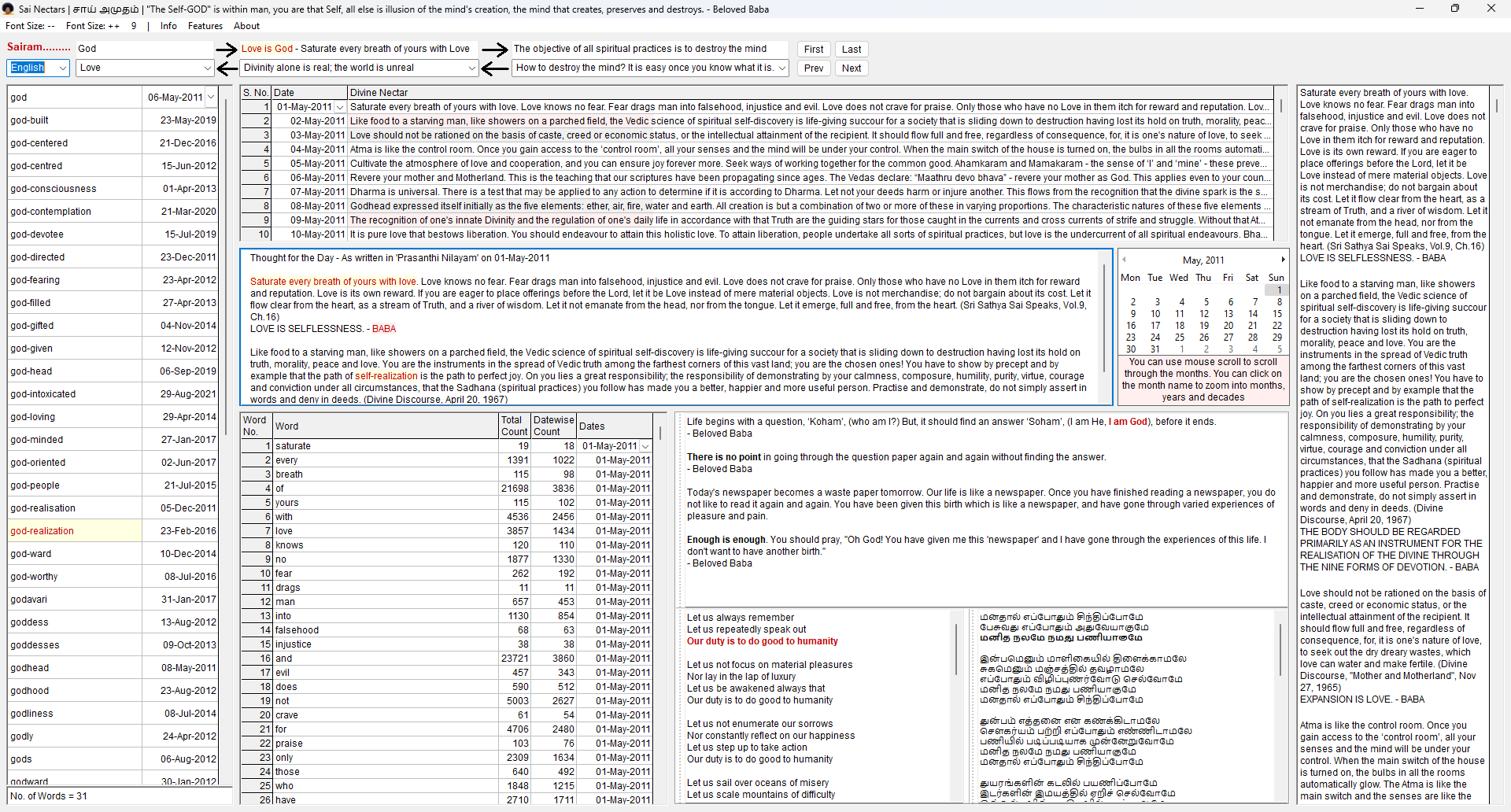Select the word 'falsehood' in the word table
Image resolution: width=1511 pixels, height=812 pixels.
click(x=447, y=630)
